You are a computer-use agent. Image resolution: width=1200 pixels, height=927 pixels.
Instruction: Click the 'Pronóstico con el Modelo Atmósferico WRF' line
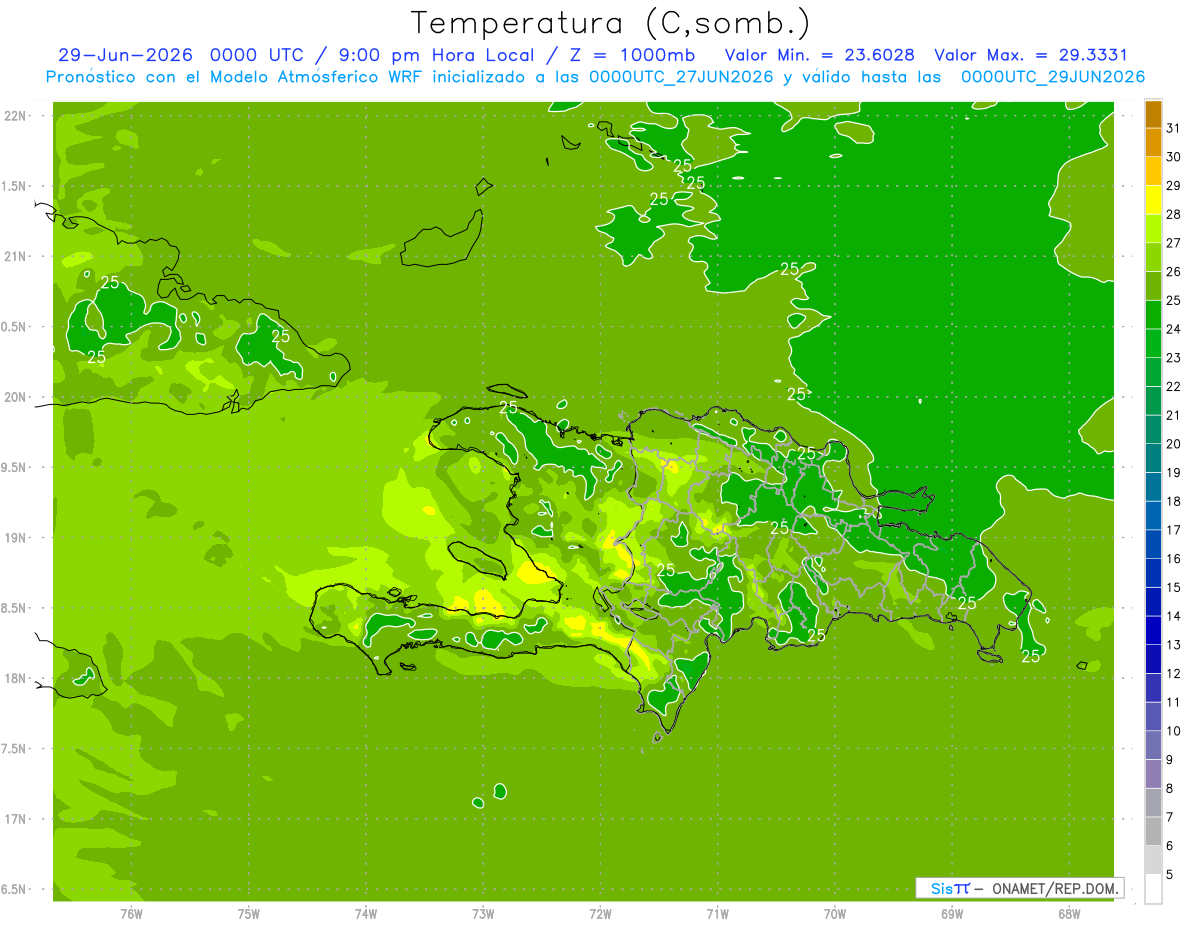(x=595, y=76)
